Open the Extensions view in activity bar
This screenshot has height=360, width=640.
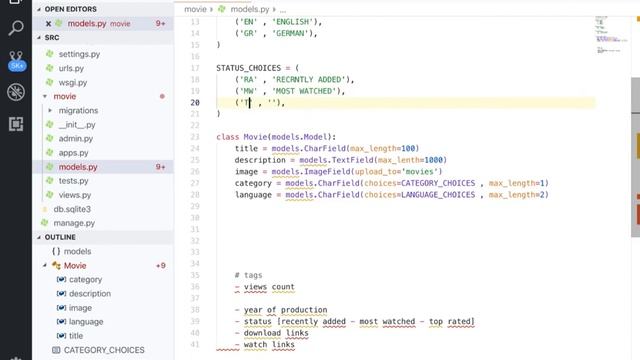16,124
